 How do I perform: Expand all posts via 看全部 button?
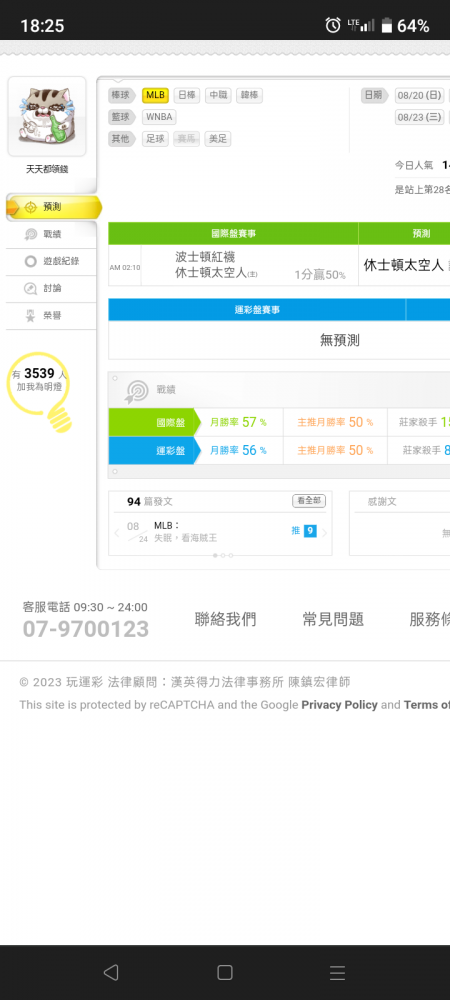click(309, 501)
